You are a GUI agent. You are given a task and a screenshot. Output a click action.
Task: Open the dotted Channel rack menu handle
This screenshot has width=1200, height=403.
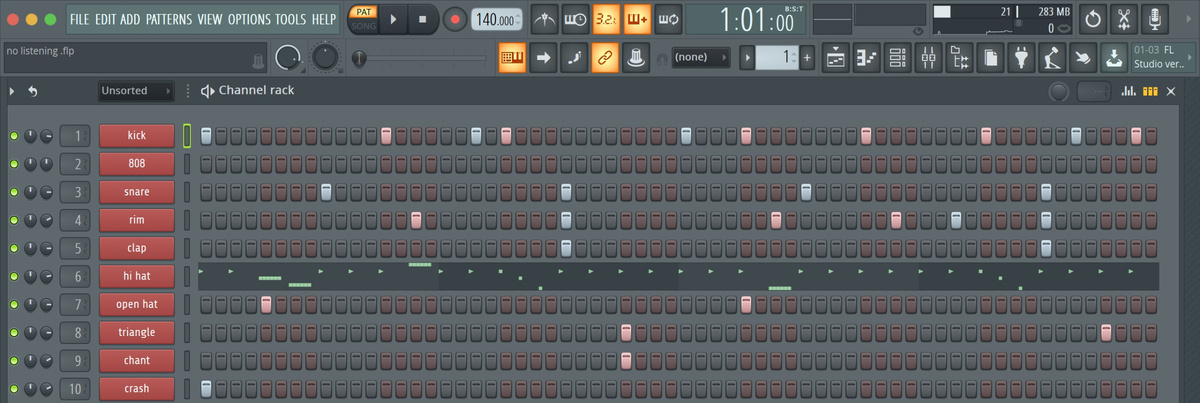(x=187, y=91)
